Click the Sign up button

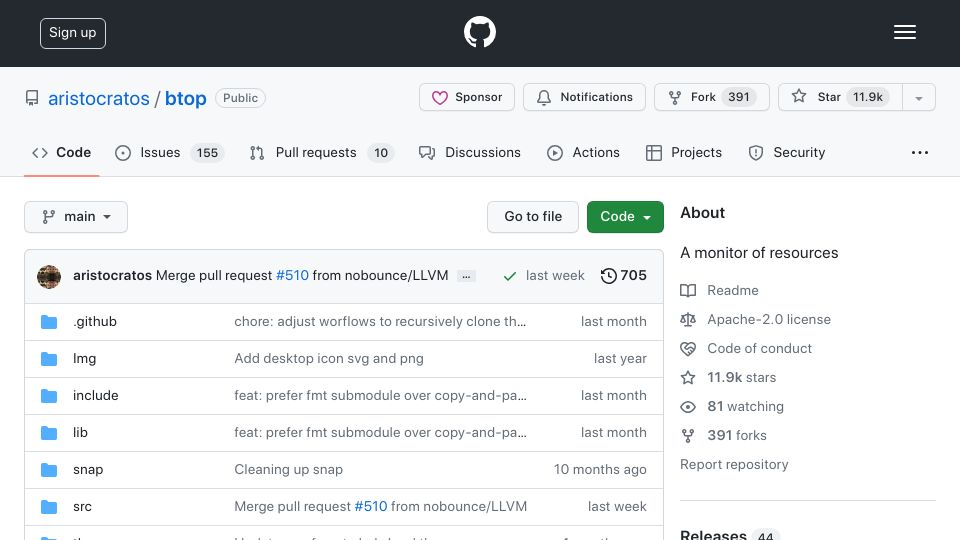(x=73, y=33)
